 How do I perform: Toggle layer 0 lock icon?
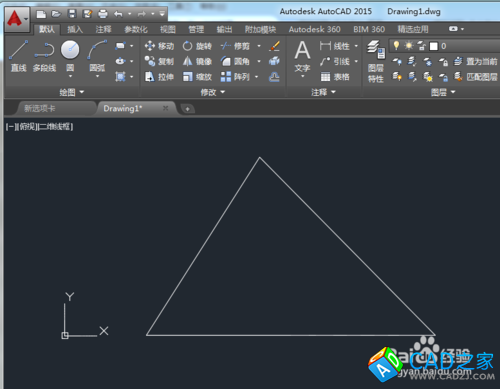421,46
